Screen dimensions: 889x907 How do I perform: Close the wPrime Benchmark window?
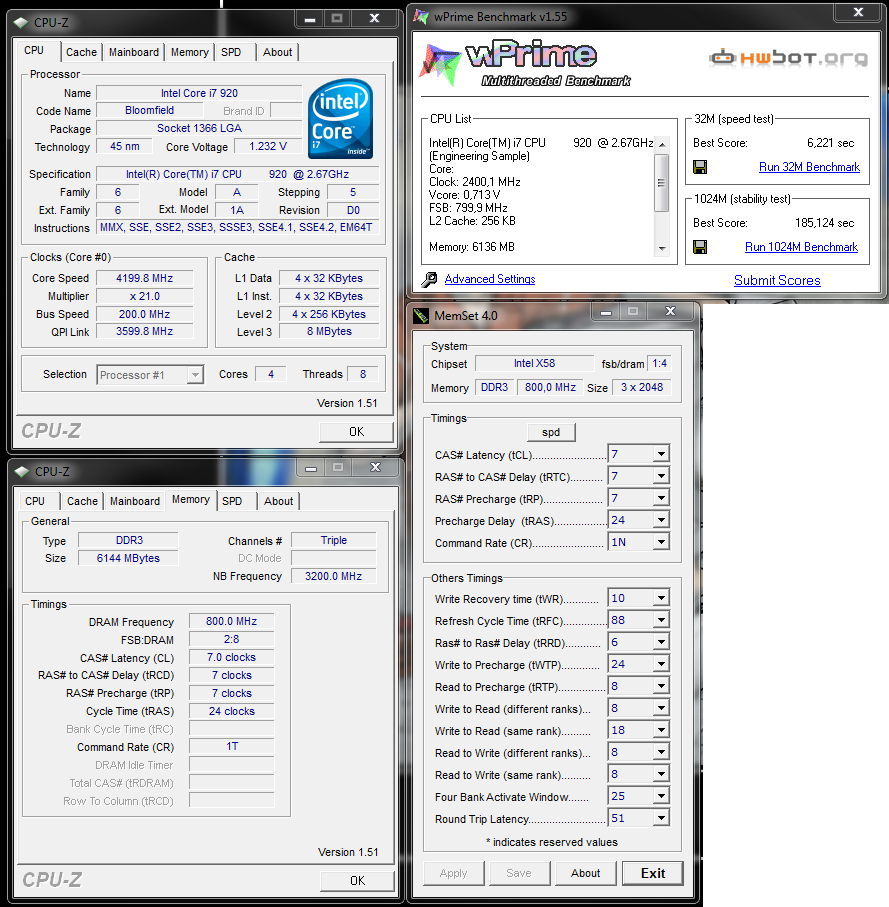858,12
